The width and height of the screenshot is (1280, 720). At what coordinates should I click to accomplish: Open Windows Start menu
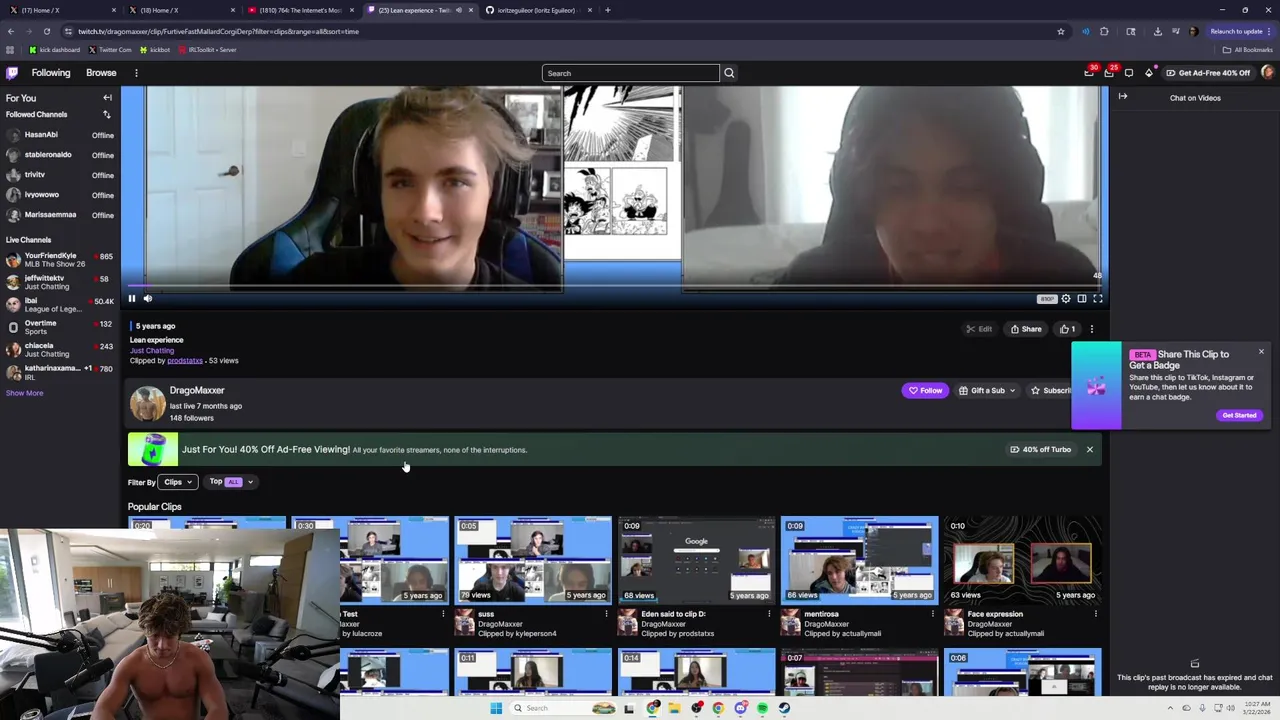[x=496, y=708]
